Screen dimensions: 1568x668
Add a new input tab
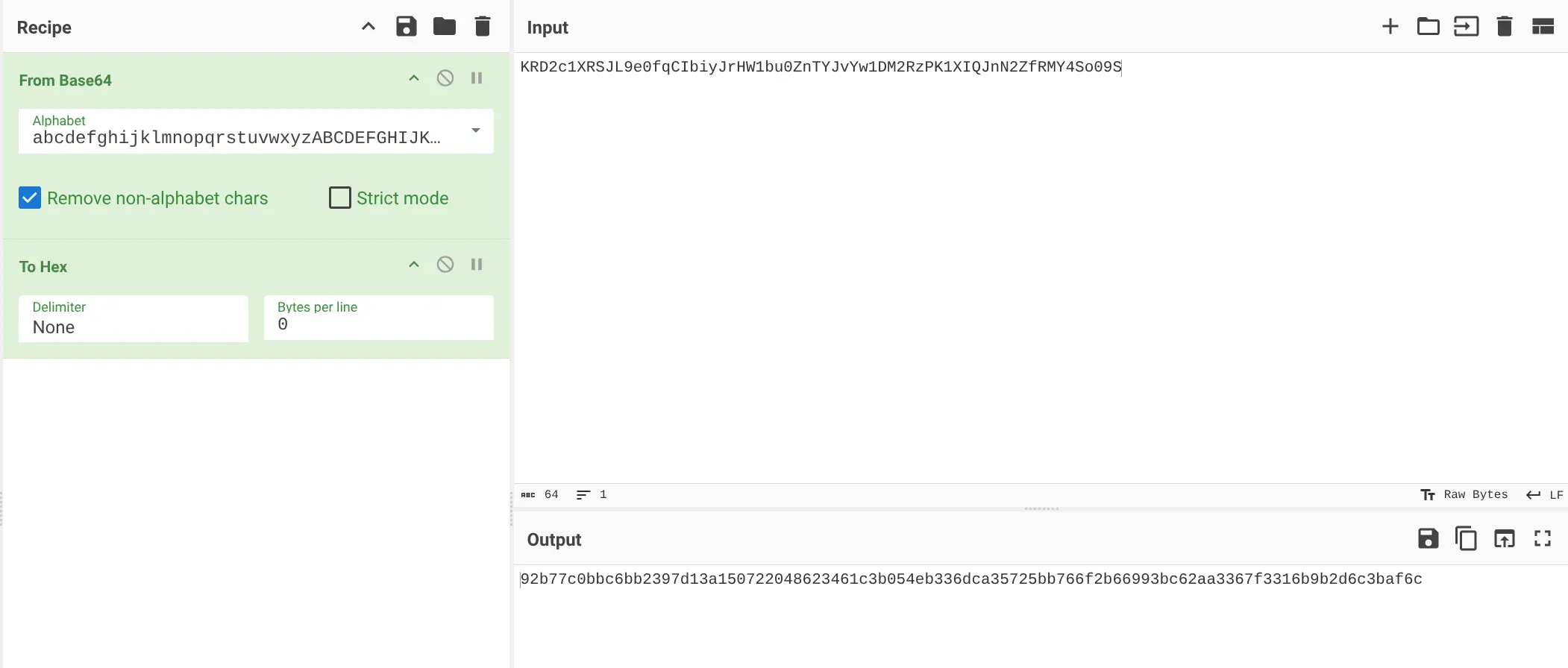pos(1390,27)
